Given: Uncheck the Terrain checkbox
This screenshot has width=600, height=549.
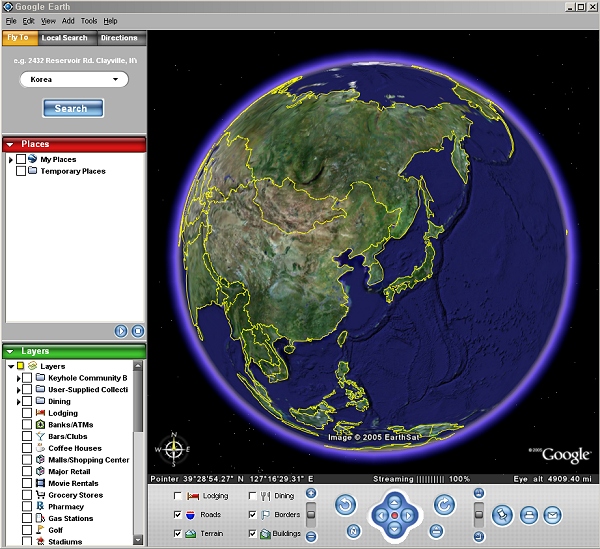Looking at the screenshot, I should pos(178,533).
